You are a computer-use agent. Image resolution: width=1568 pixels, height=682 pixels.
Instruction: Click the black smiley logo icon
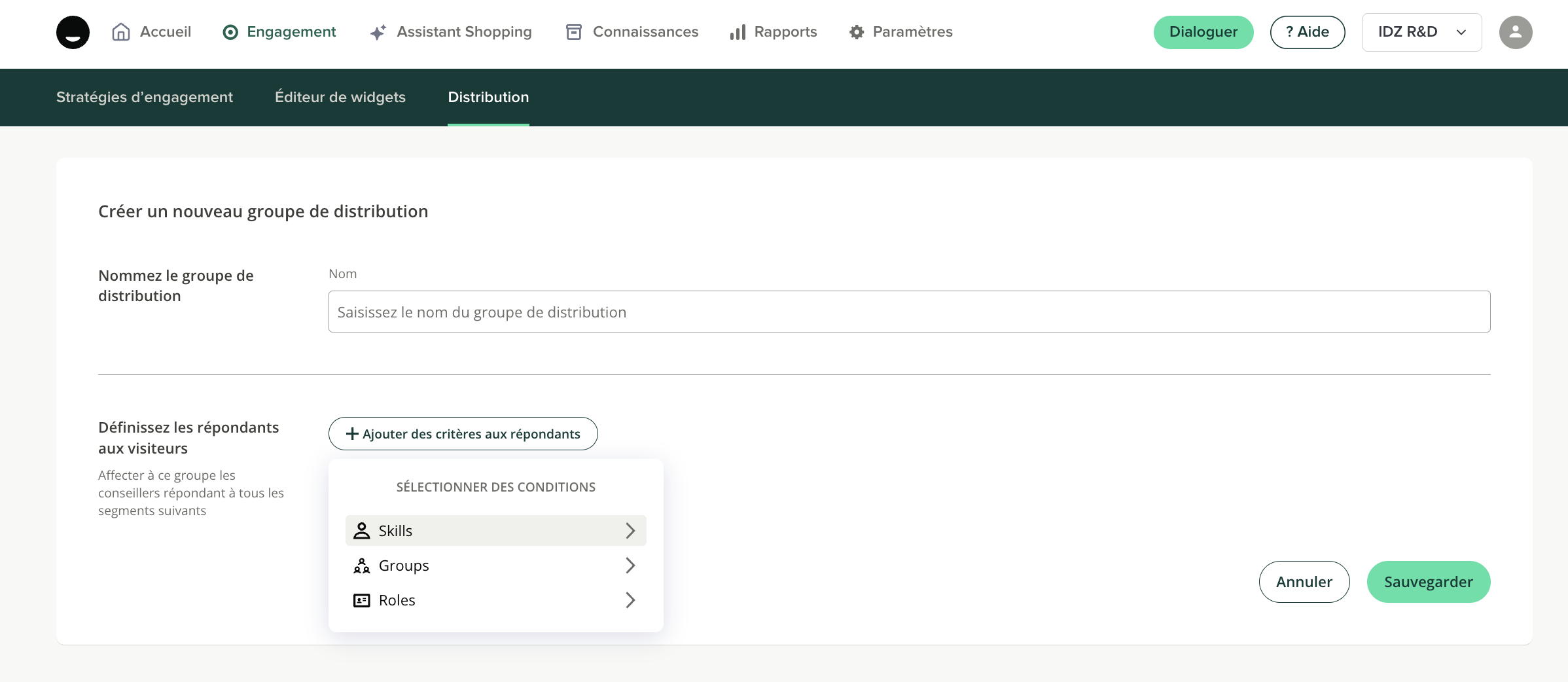(x=73, y=32)
